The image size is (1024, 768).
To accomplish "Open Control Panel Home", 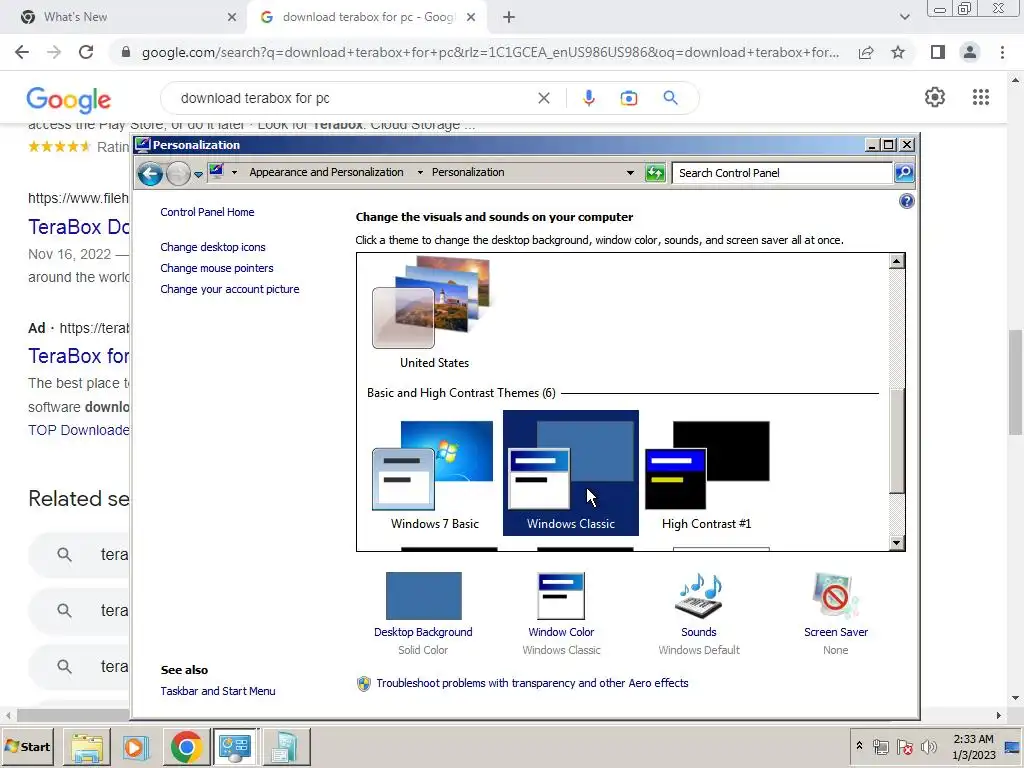I will pyautogui.click(x=207, y=212).
